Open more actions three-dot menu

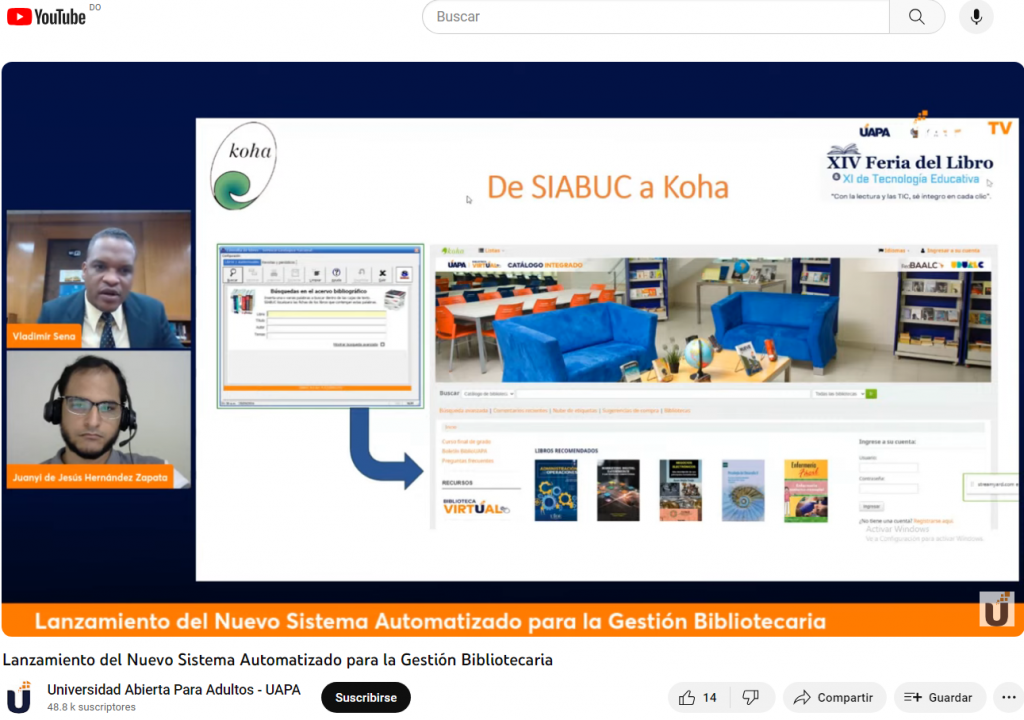point(1008,697)
